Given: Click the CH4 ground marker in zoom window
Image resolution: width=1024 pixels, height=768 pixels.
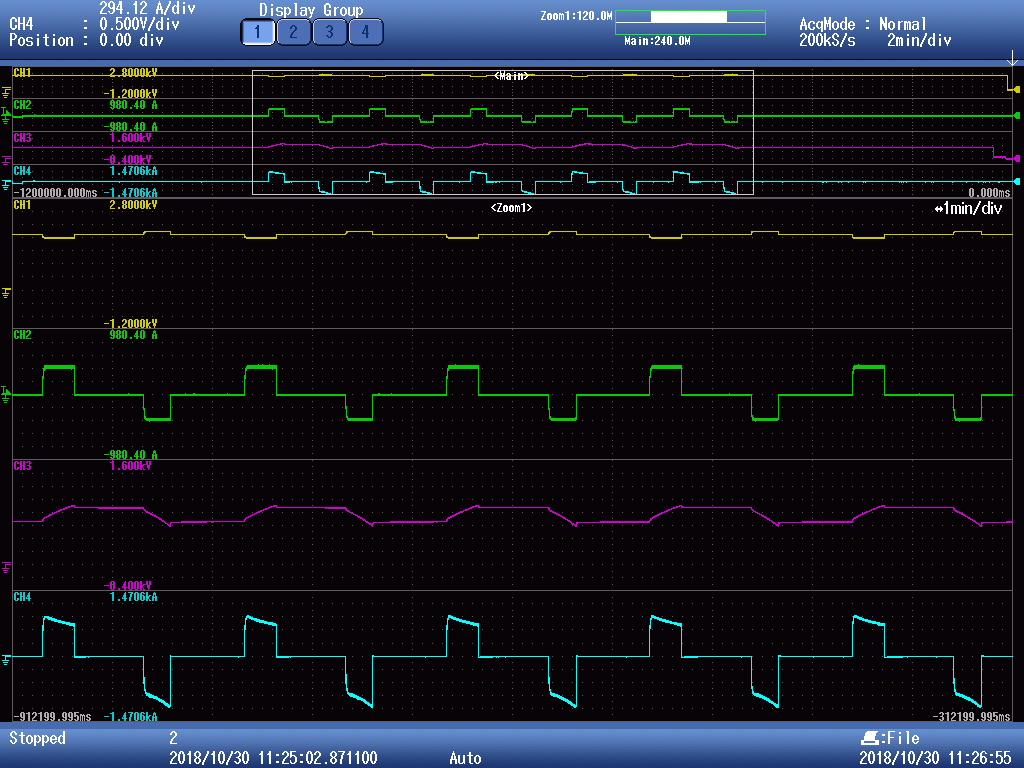Looking at the screenshot, I should click(7, 657).
